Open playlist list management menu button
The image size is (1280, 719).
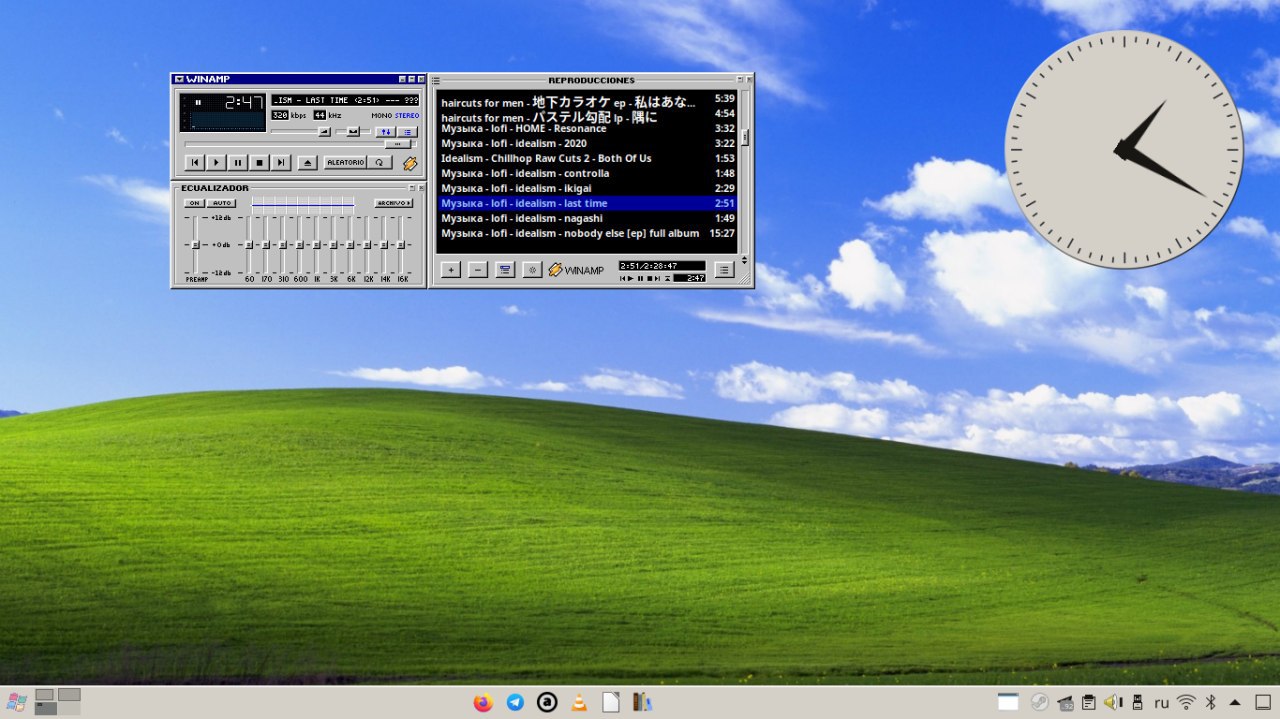point(724,269)
